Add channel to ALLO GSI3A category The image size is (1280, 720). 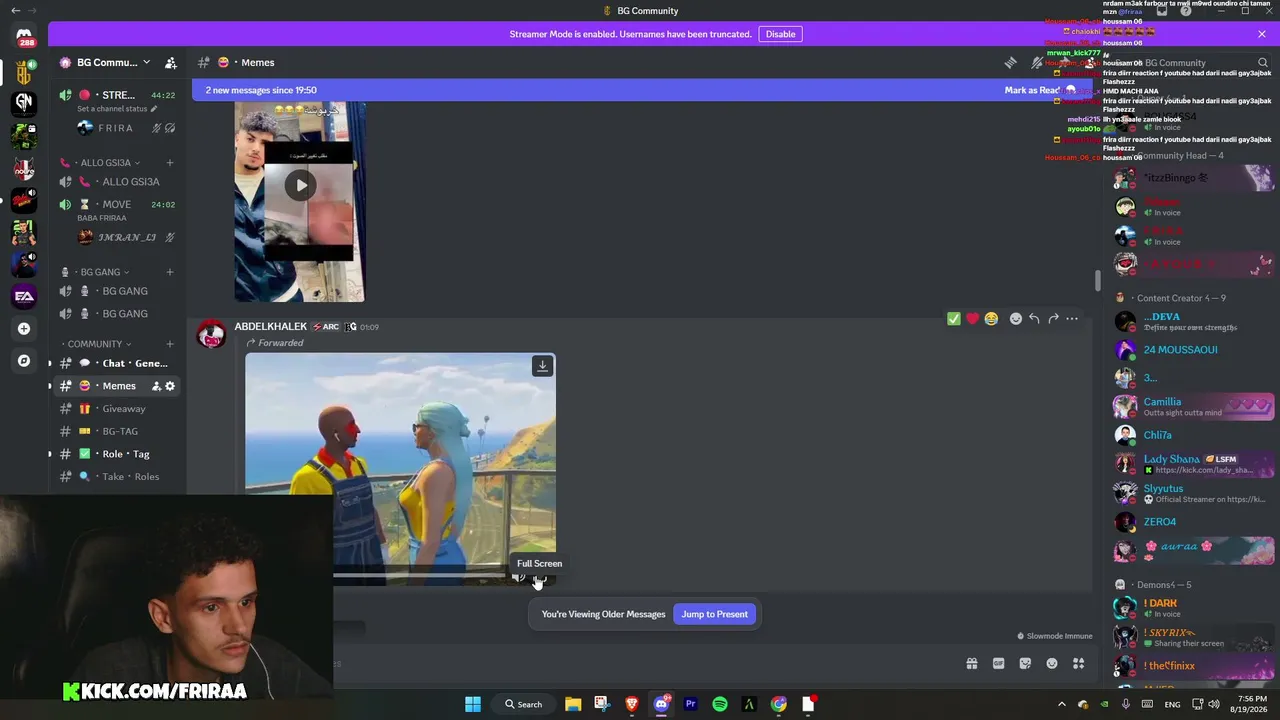tap(170, 163)
